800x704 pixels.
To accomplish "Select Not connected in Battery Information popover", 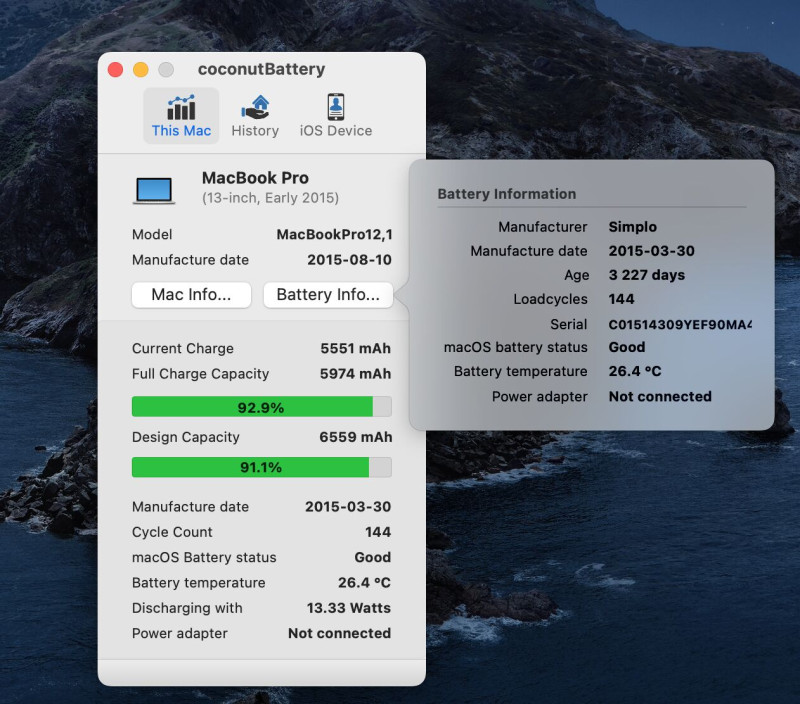I will pyautogui.click(x=660, y=396).
